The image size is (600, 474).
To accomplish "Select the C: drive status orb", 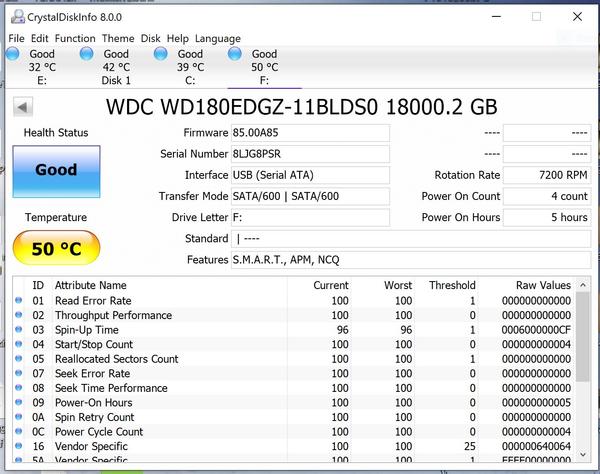I will (x=160, y=54).
